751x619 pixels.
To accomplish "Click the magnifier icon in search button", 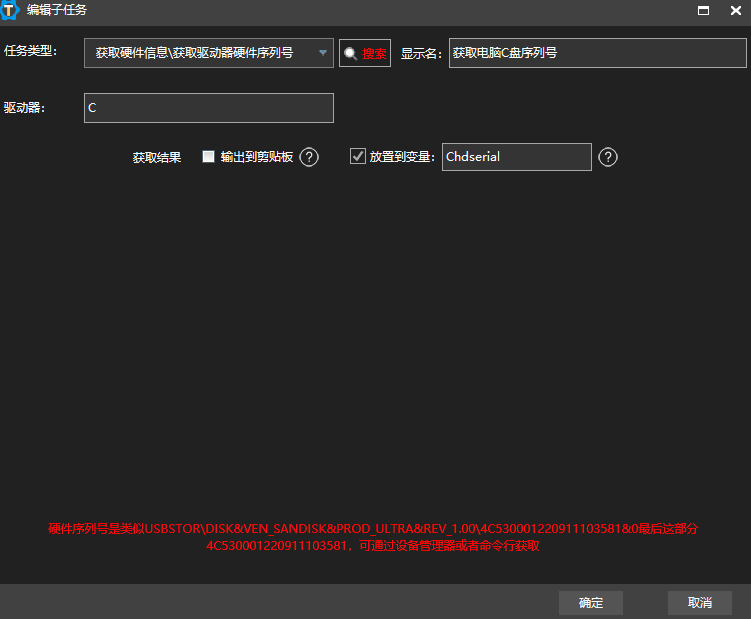I will [350, 54].
